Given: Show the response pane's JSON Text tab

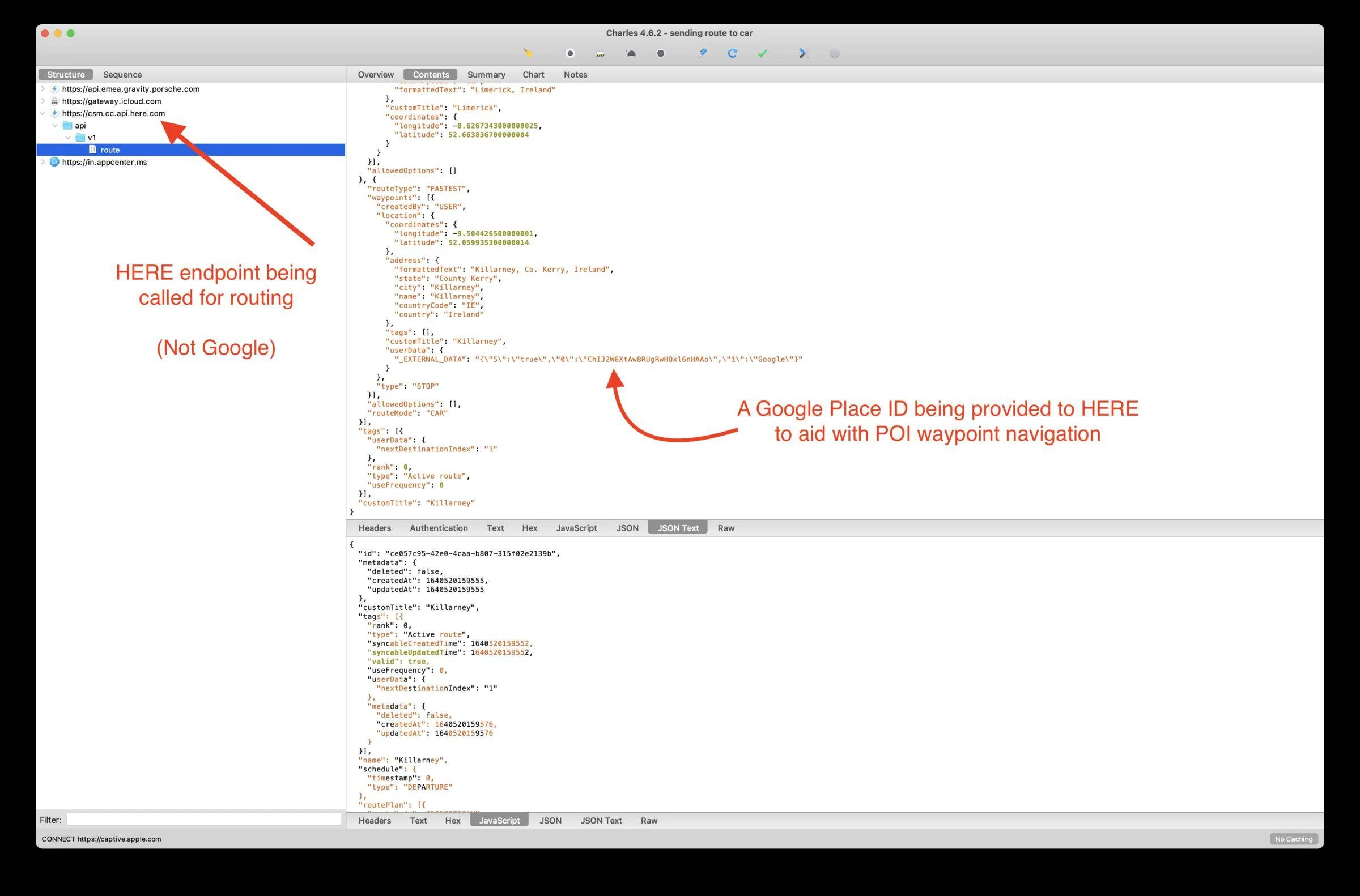Looking at the screenshot, I should point(601,821).
